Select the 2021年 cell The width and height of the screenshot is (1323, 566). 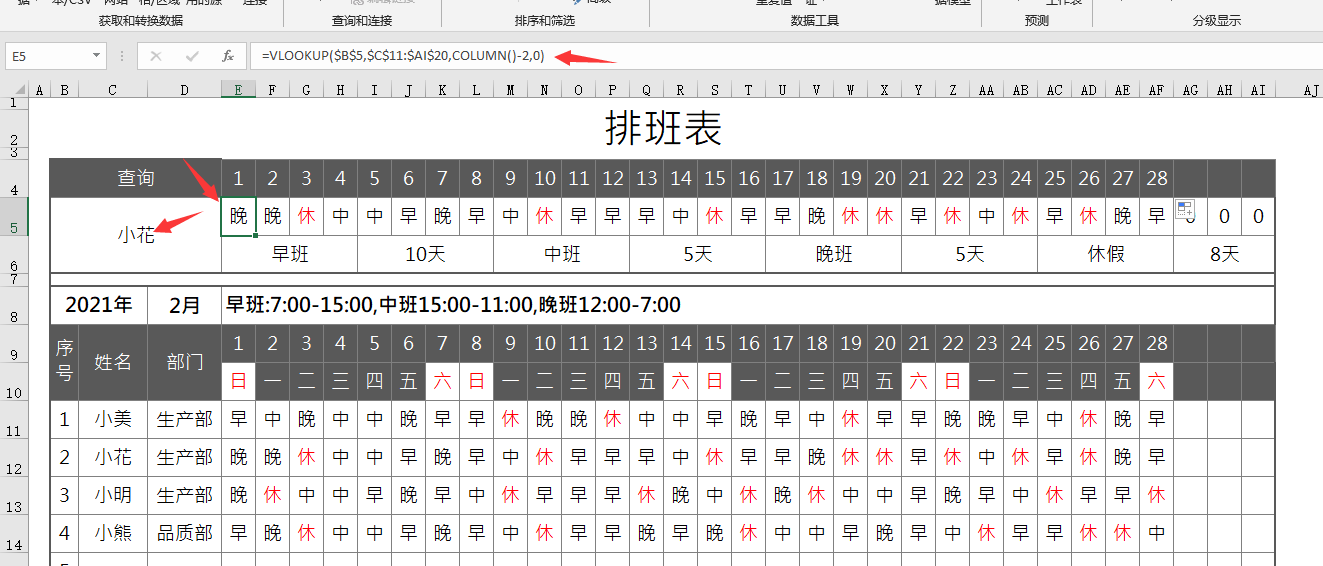click(98, 305)
